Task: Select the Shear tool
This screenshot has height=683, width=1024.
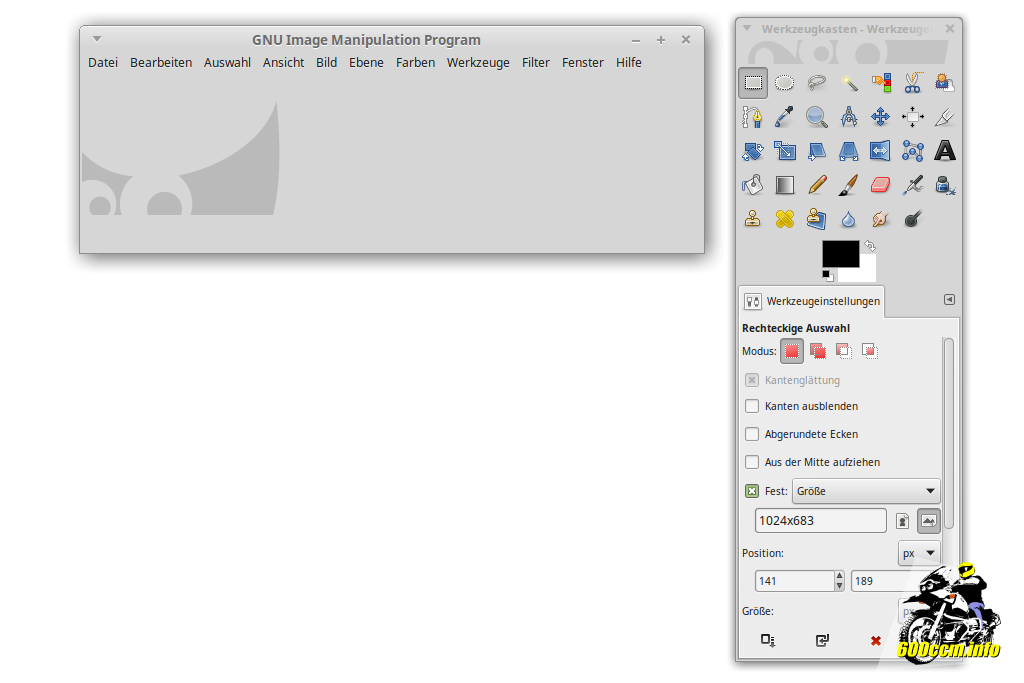Action: click(816, 151)
